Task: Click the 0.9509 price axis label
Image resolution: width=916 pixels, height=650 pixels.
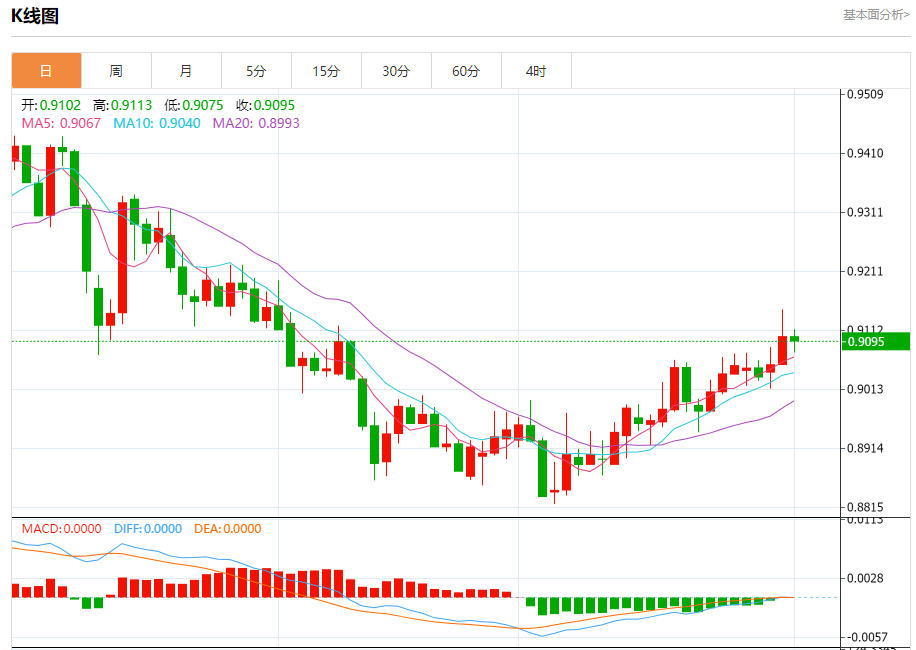Action: (x=865, y=94)
